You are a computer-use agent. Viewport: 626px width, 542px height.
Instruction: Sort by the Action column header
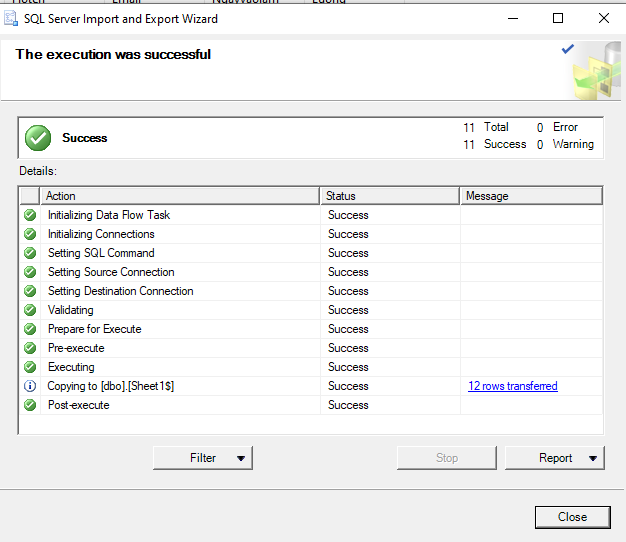[x=180, y=196]
